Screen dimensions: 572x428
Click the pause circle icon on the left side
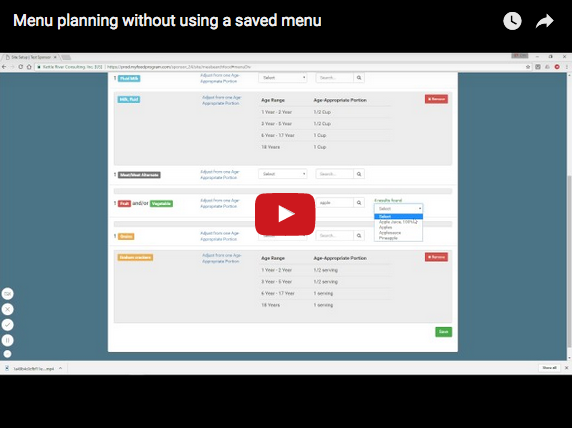point(7,340)
